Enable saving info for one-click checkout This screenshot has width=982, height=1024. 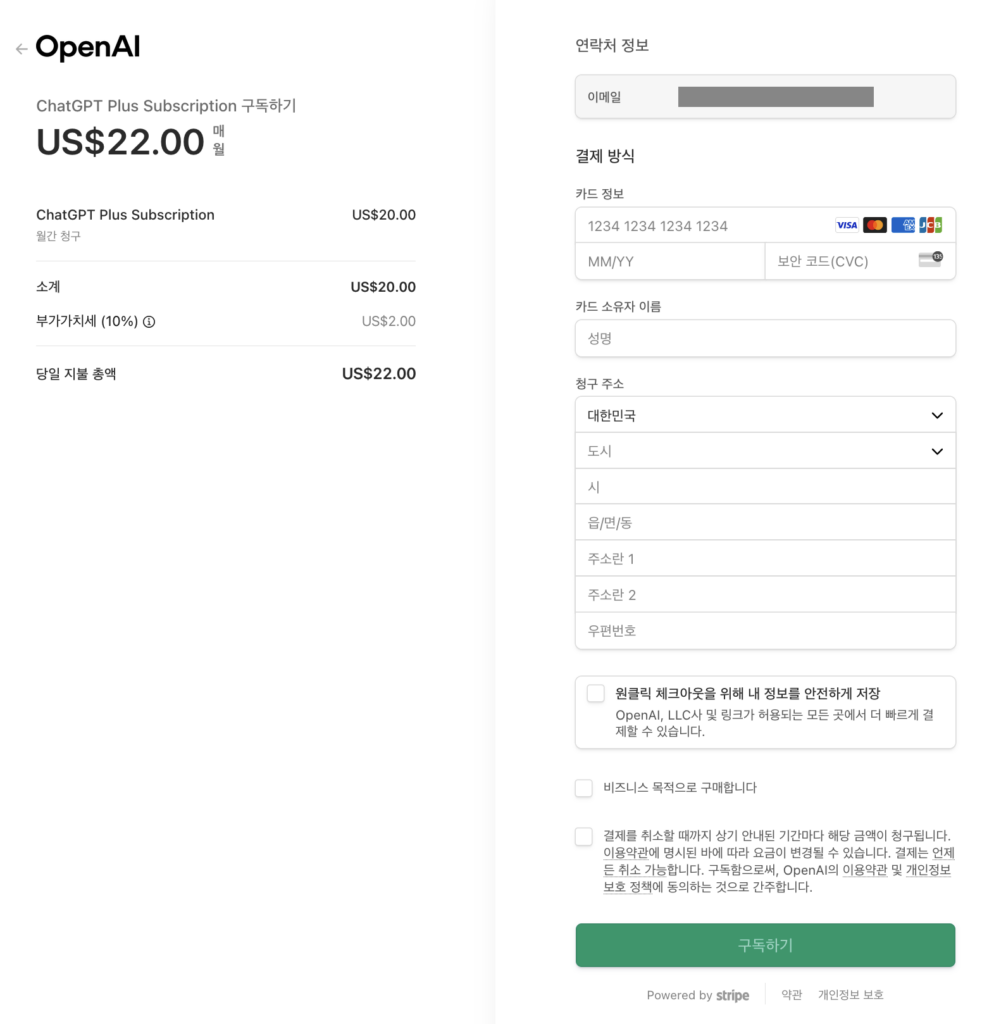tap(596, 694)
